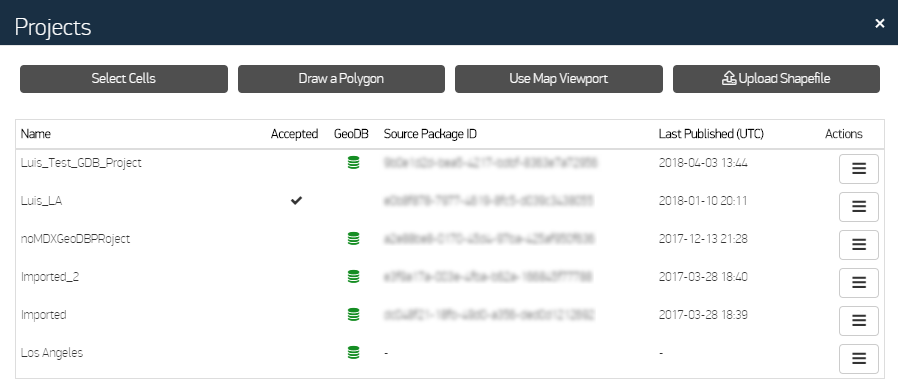The height and width of the screenshot is (384, 898).
Task: Open actions menu for Imported project
Action: coord(858,320)
